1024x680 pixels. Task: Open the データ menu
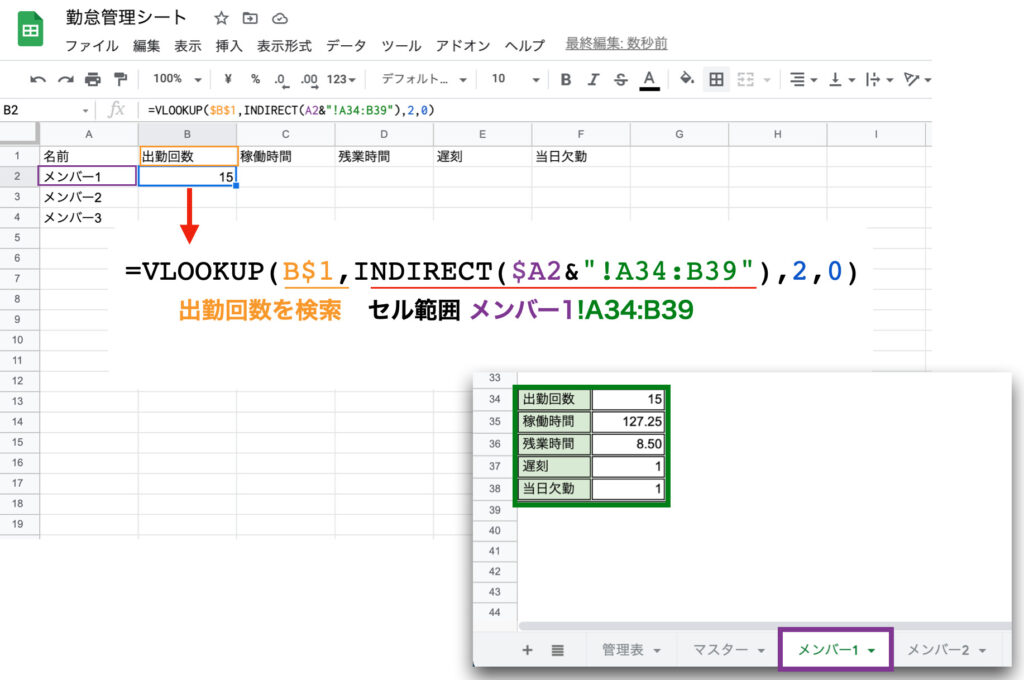pyautogui.click(x=346, y=46)
